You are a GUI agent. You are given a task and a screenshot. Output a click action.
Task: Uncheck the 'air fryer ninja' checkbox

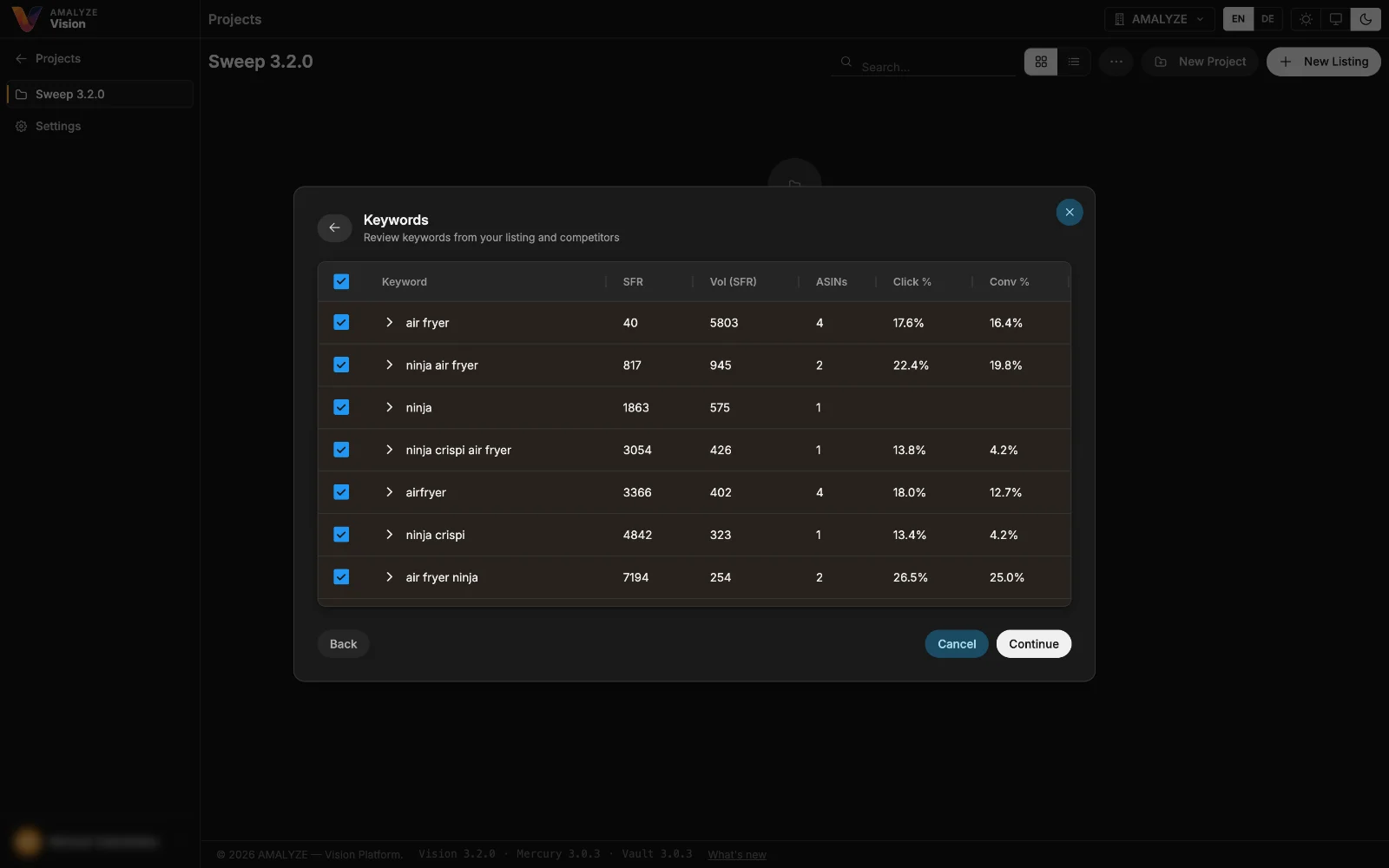341,577
